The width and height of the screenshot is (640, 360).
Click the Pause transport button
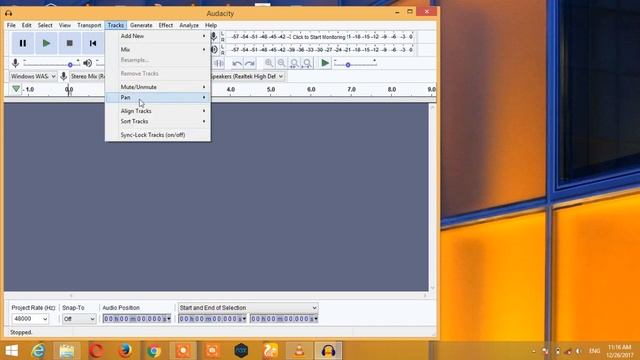23,43
